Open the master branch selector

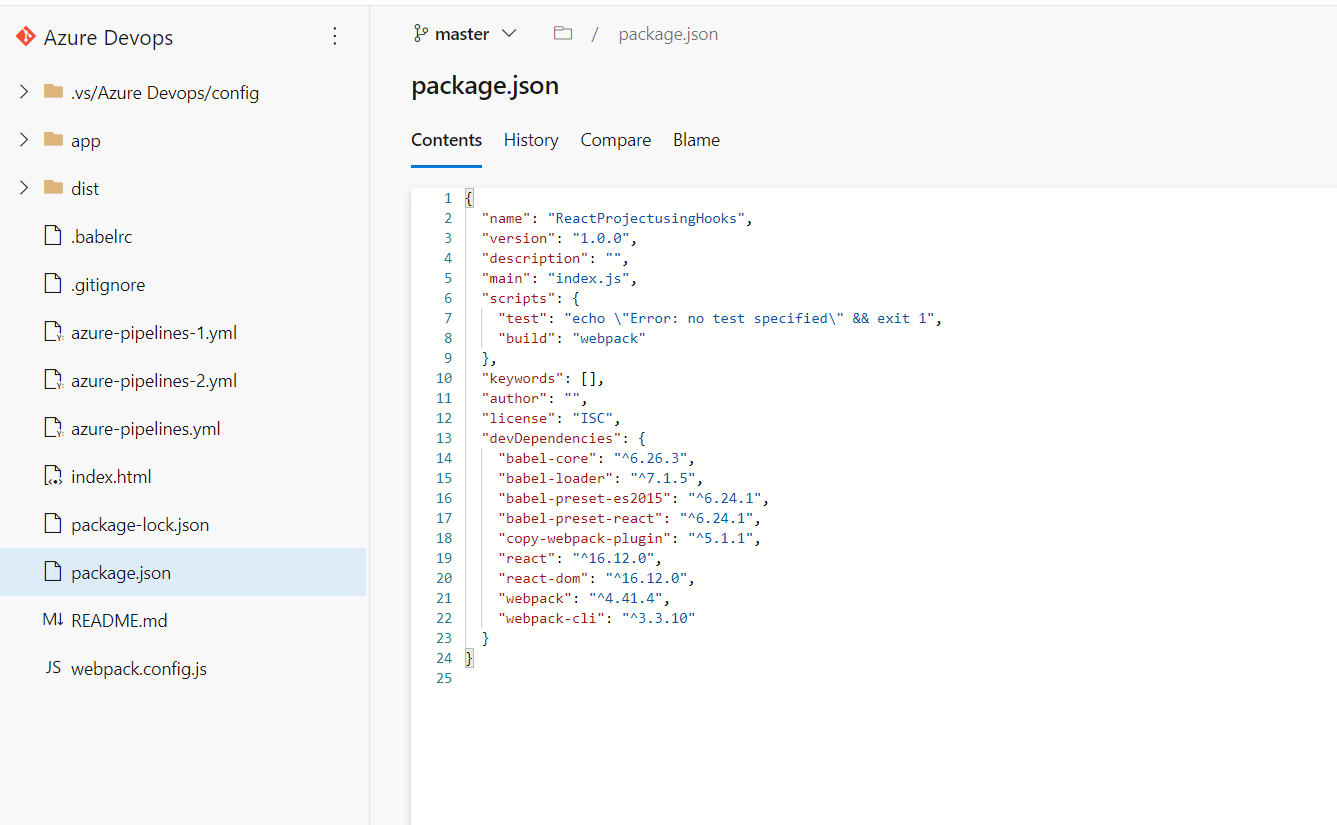point(466,33)
